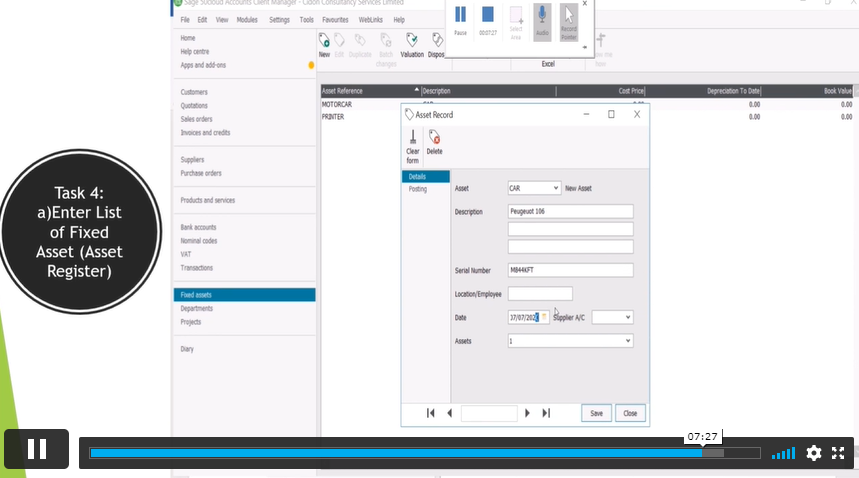Go to previous asset record

point(450,413)
